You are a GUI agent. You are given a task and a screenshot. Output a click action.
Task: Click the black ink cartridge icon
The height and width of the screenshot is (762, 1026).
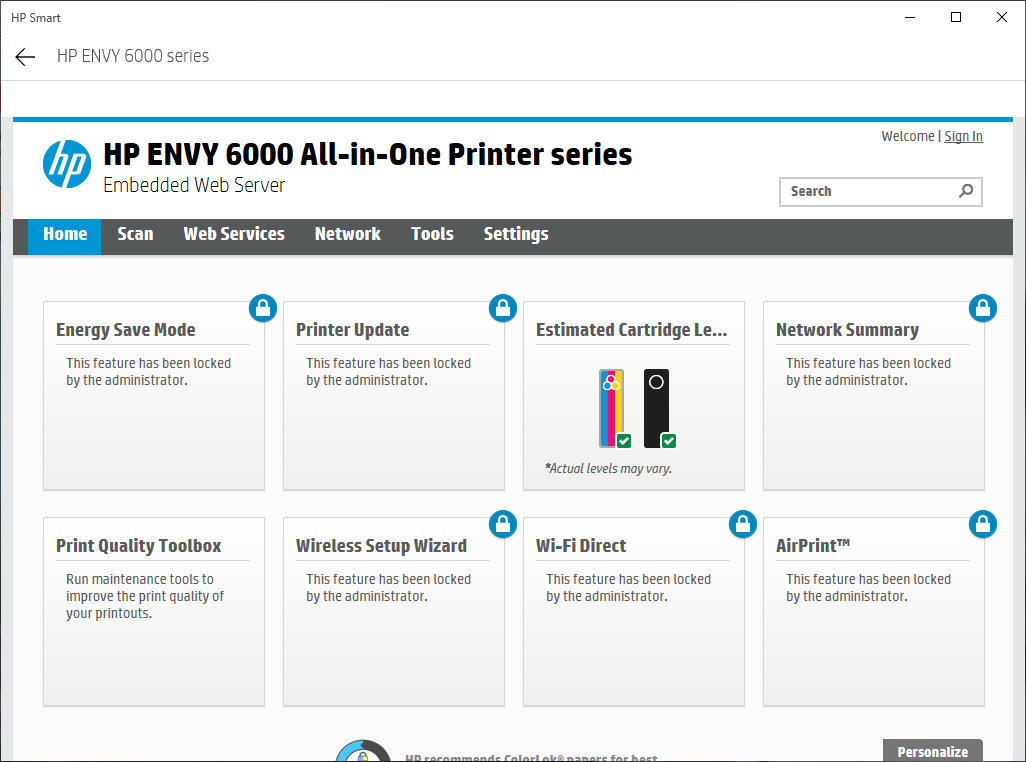658,409
